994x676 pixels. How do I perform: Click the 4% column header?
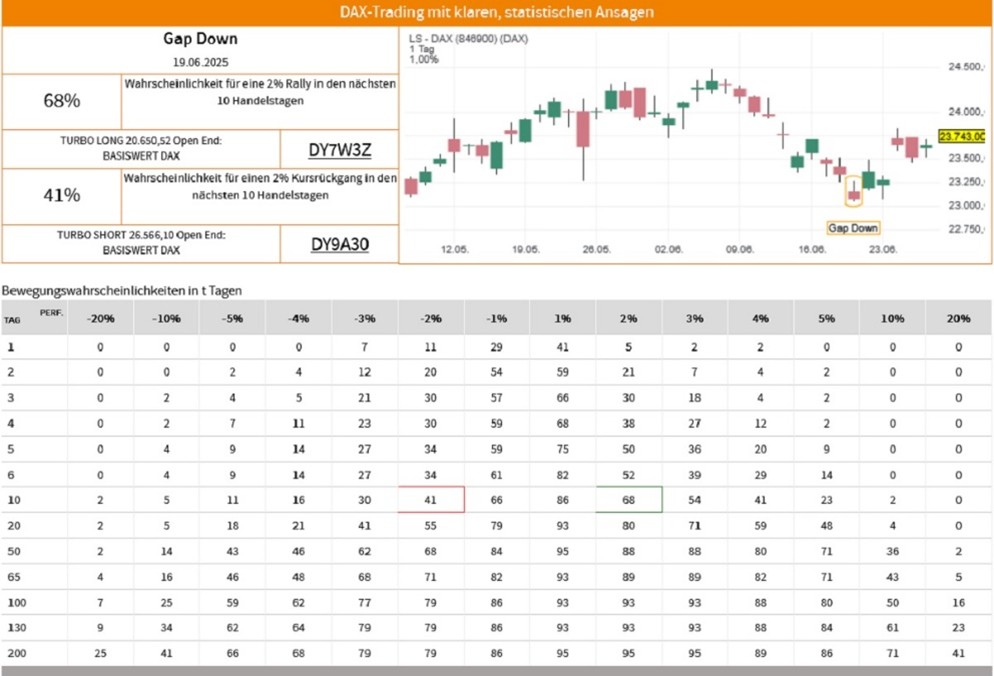(761, 318)
